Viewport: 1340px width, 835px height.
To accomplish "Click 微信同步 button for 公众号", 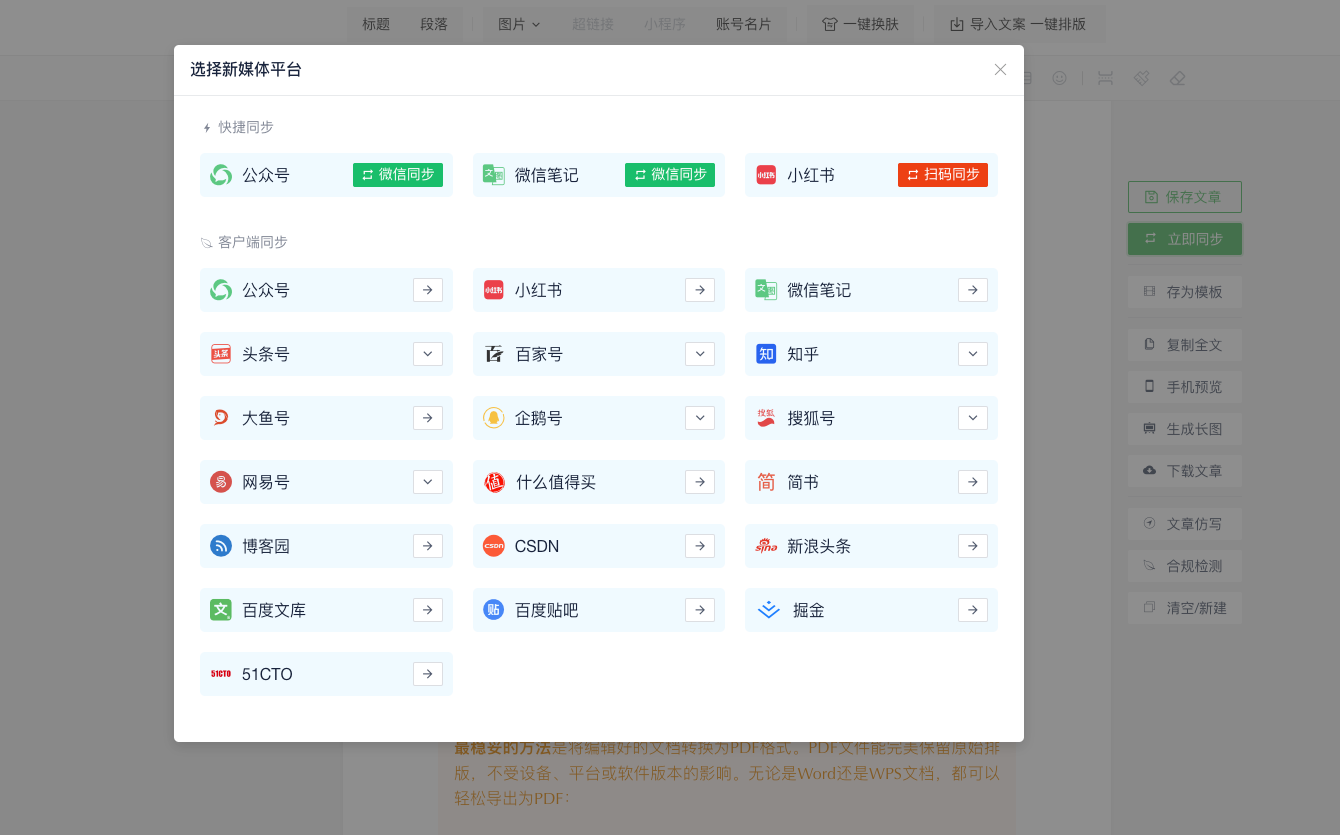I will coord(398,175).
